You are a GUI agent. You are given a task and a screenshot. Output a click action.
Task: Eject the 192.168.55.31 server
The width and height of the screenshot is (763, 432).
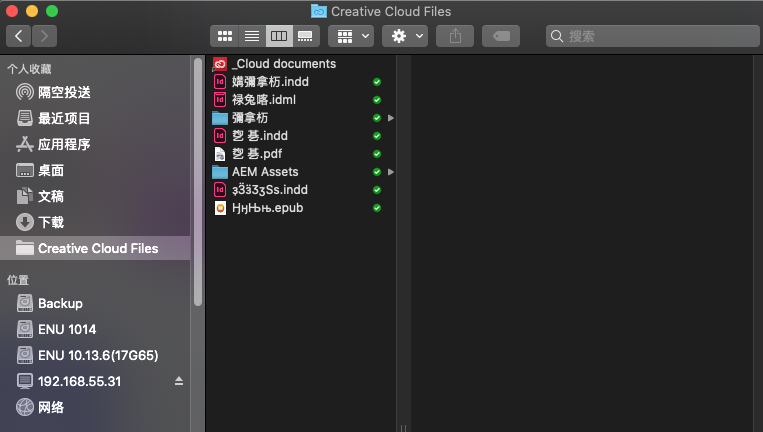pyautogui.click(x=179, y=381)
